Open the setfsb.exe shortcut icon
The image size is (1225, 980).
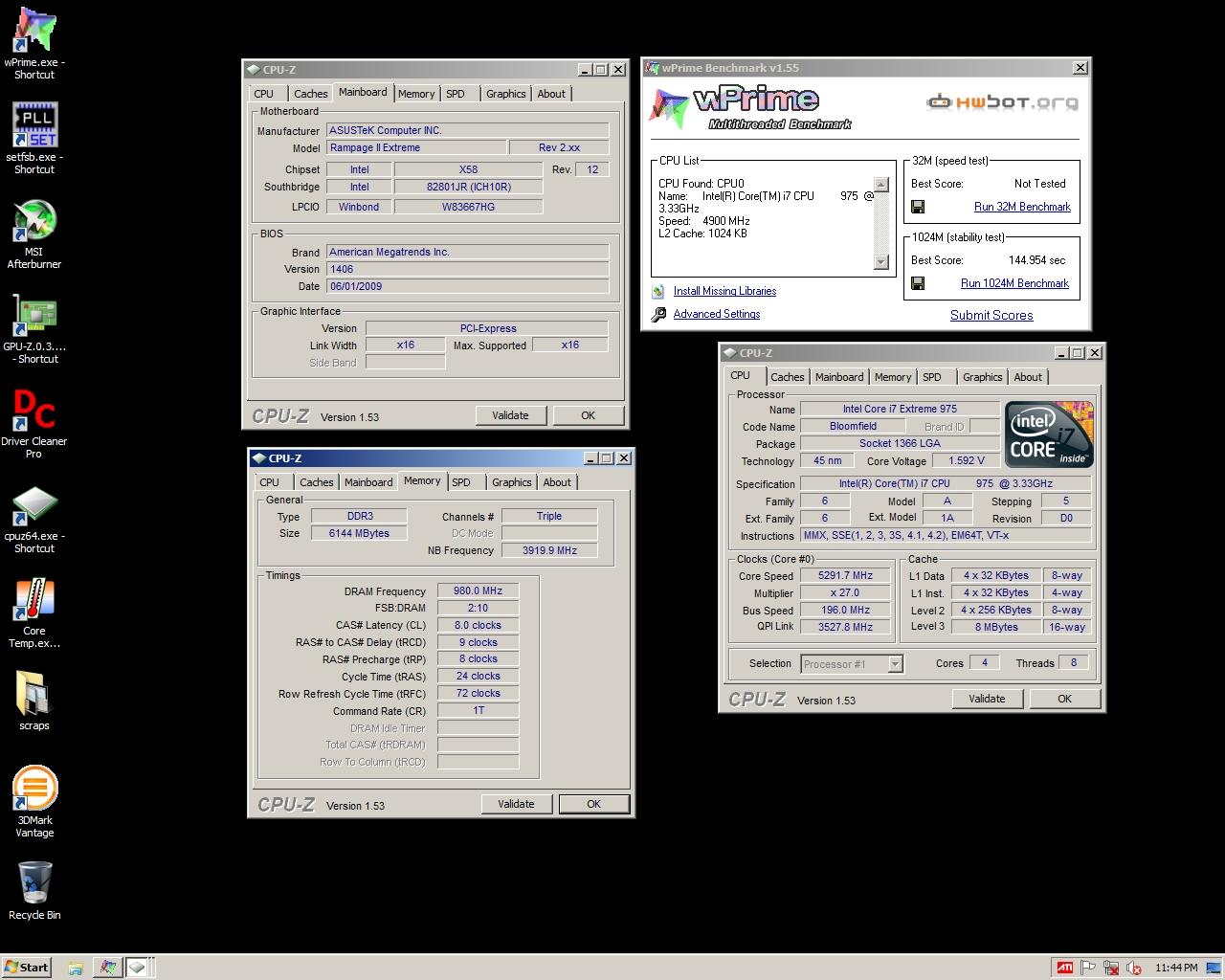(34, 138)
